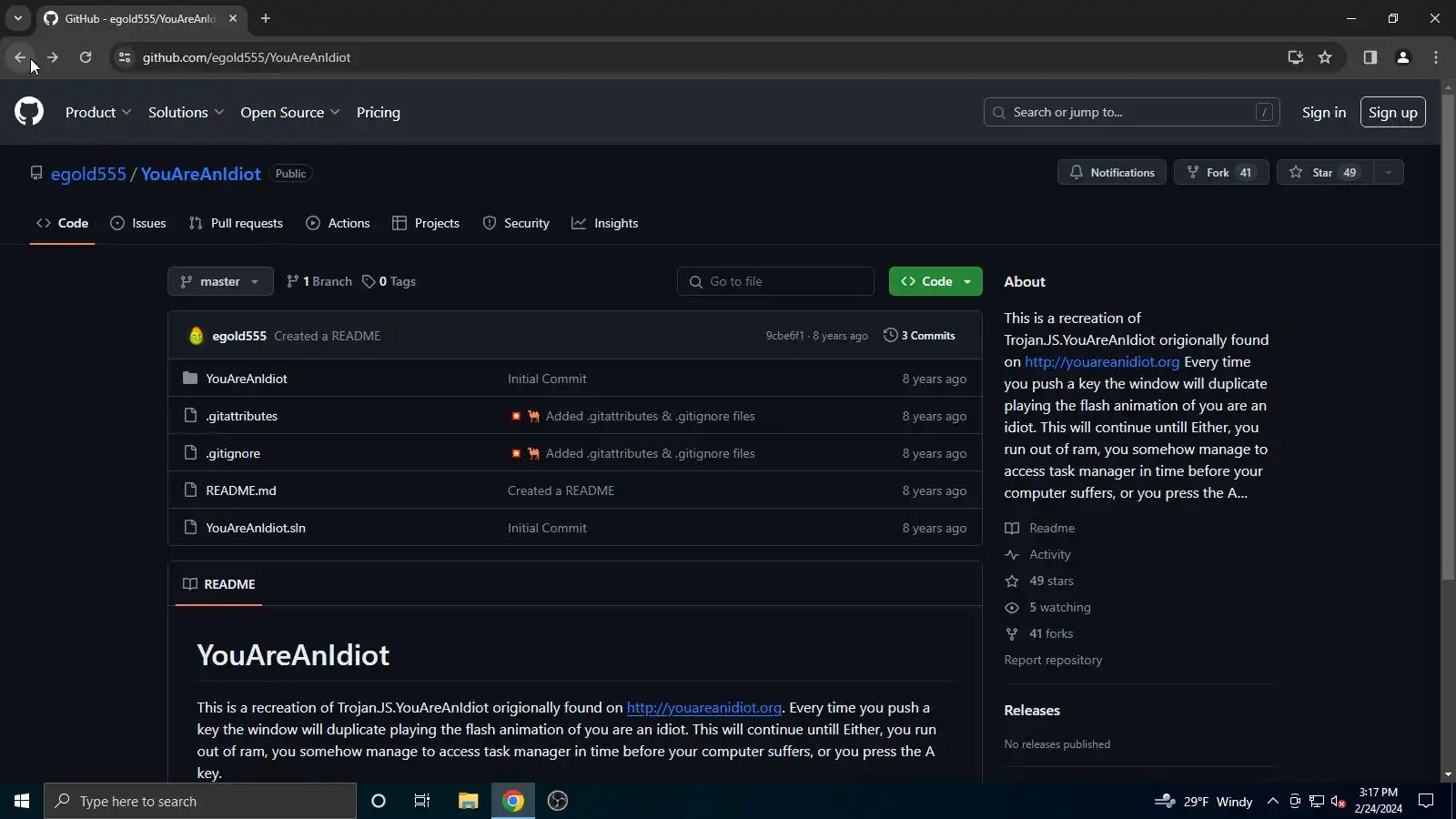Click the Sign in link
Image resolution: width=1456 pixels, height=819 pixels.
[1323, 112]
